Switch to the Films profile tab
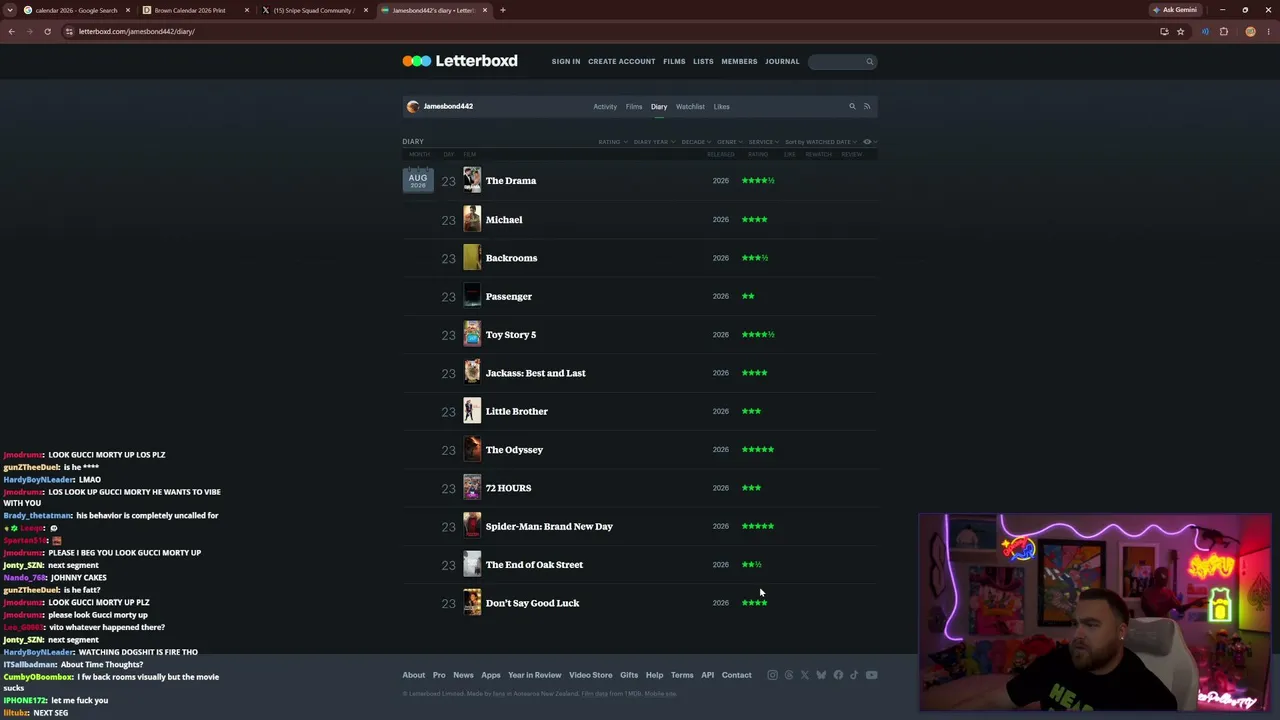 634,106
